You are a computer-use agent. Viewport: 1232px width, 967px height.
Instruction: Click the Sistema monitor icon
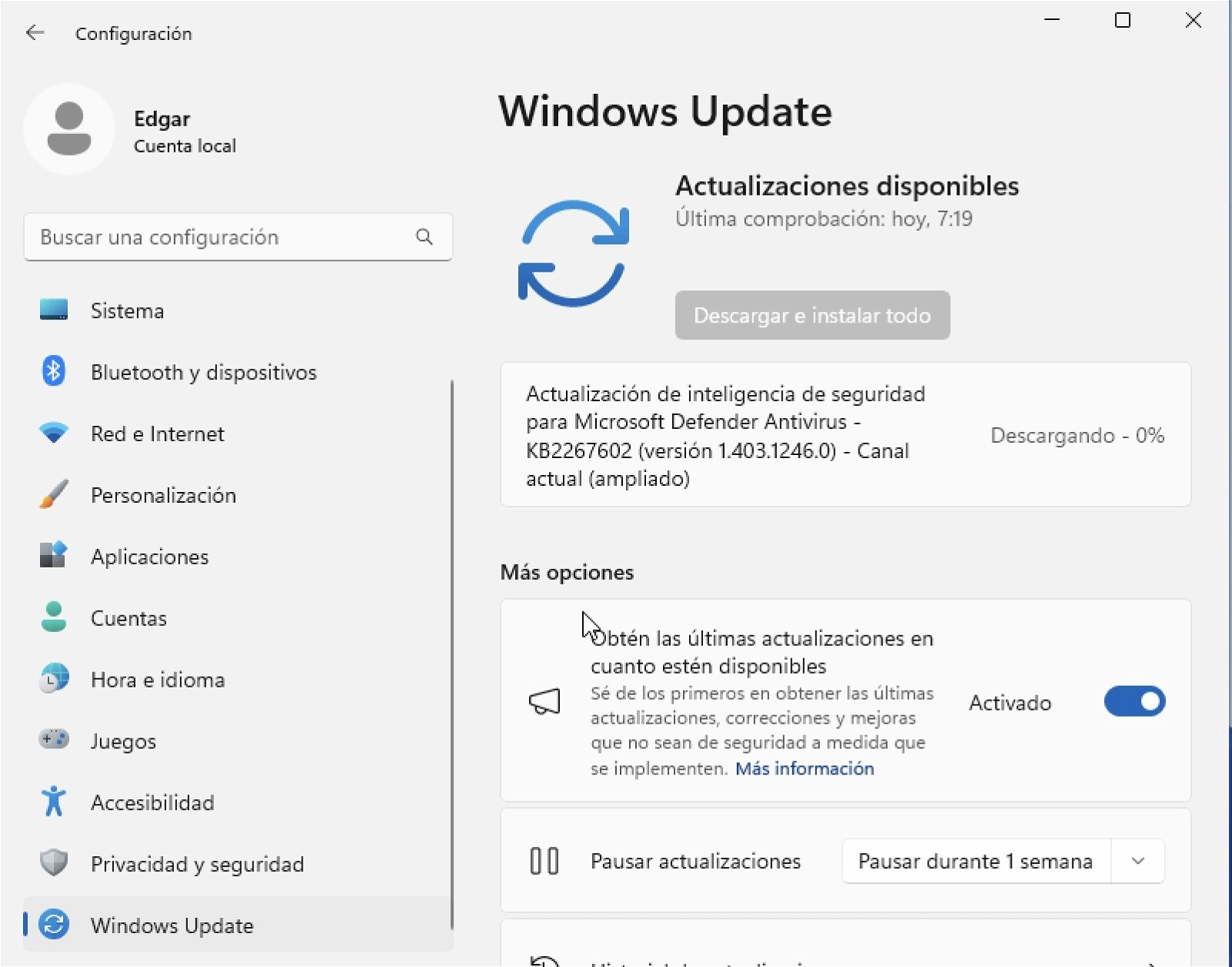(x=54, y=310)
